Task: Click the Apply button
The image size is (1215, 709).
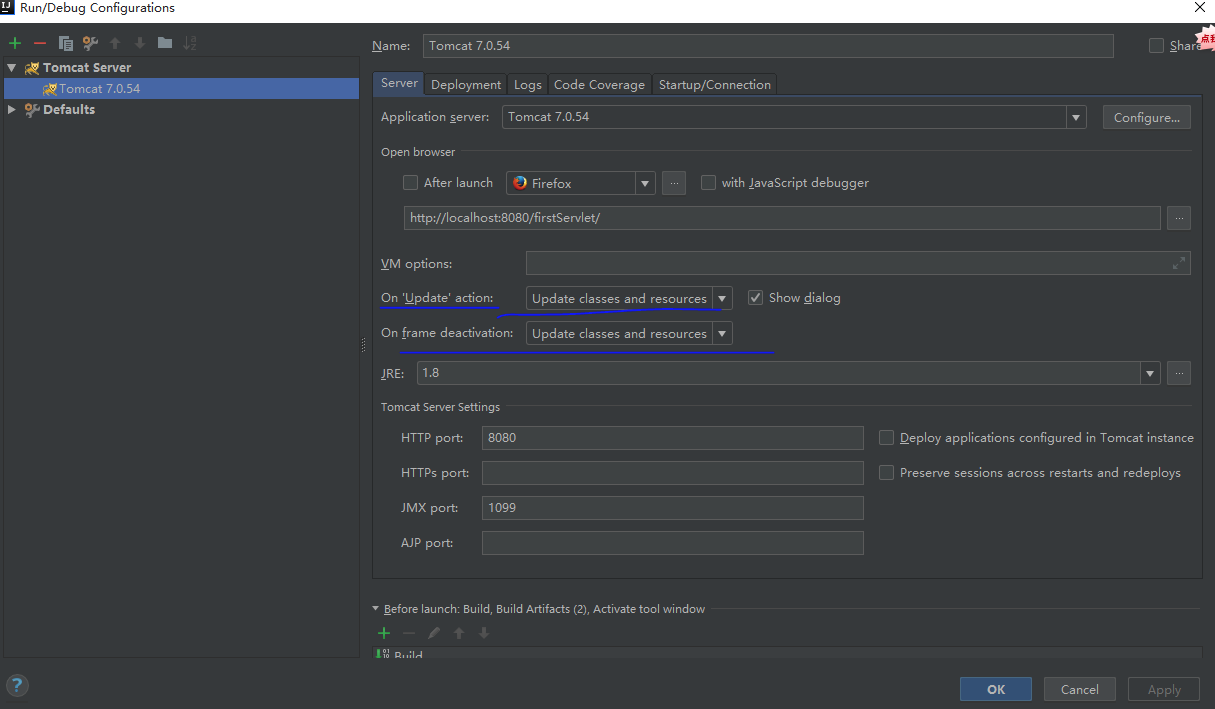Action: click(1164, 689)
